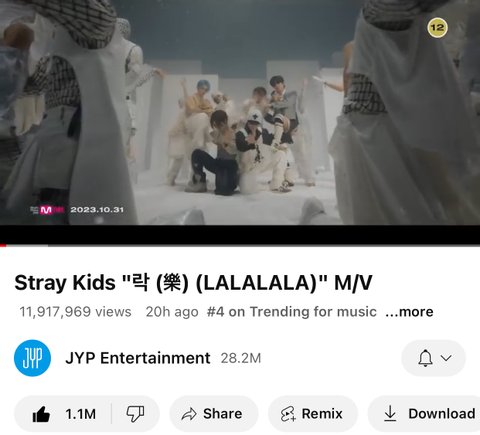Click the Remix label text

tap(322, 414)
